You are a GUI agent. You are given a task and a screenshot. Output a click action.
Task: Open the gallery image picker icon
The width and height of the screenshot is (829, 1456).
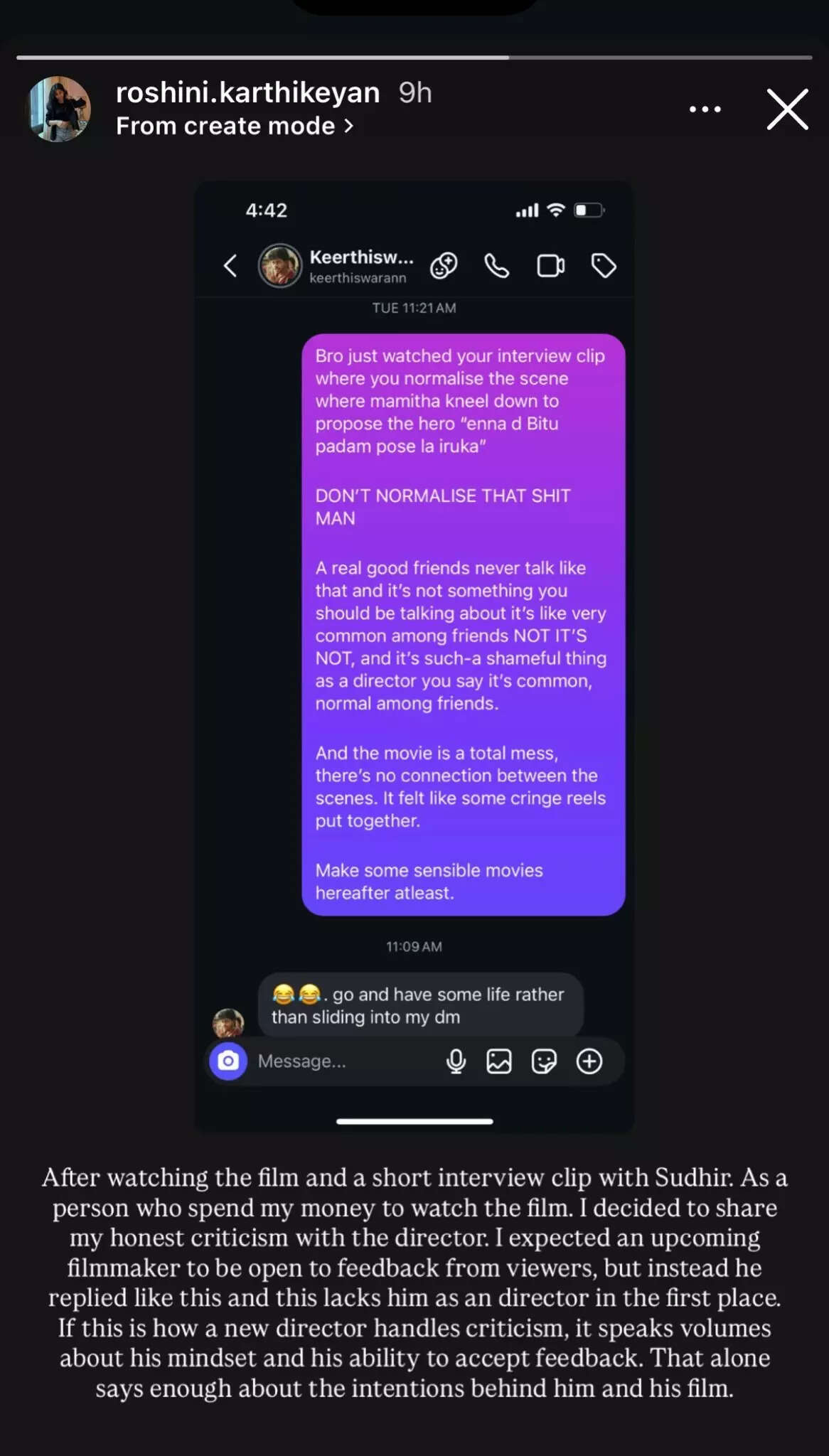pos(499,1061)
